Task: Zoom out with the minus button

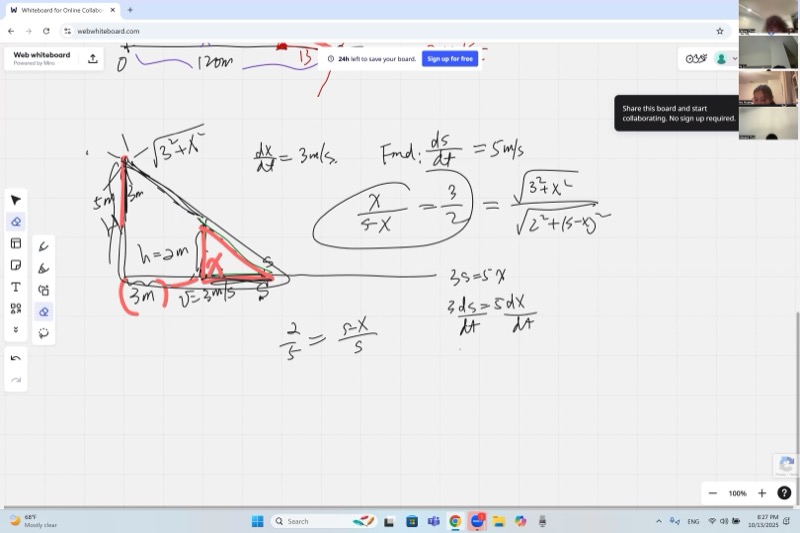Action: pos(713,493)
